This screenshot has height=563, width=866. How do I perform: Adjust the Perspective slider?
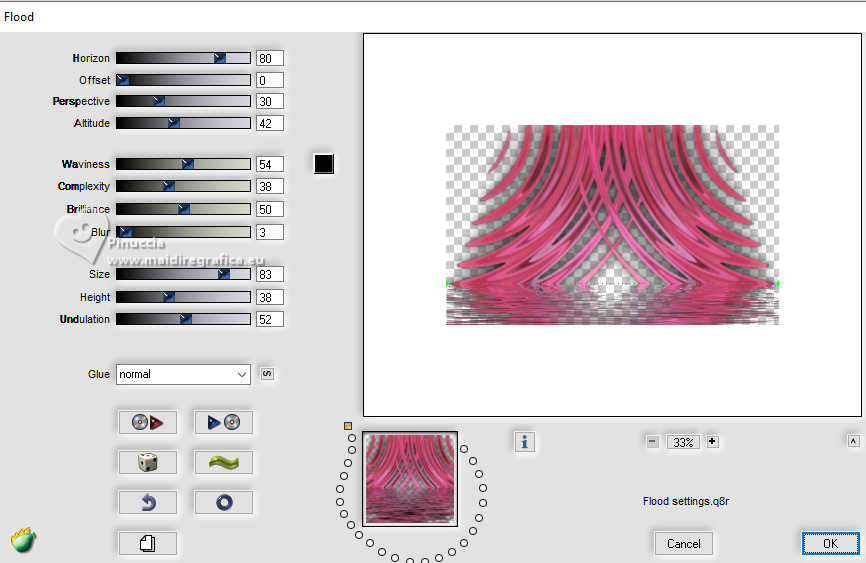pos(183,101)
